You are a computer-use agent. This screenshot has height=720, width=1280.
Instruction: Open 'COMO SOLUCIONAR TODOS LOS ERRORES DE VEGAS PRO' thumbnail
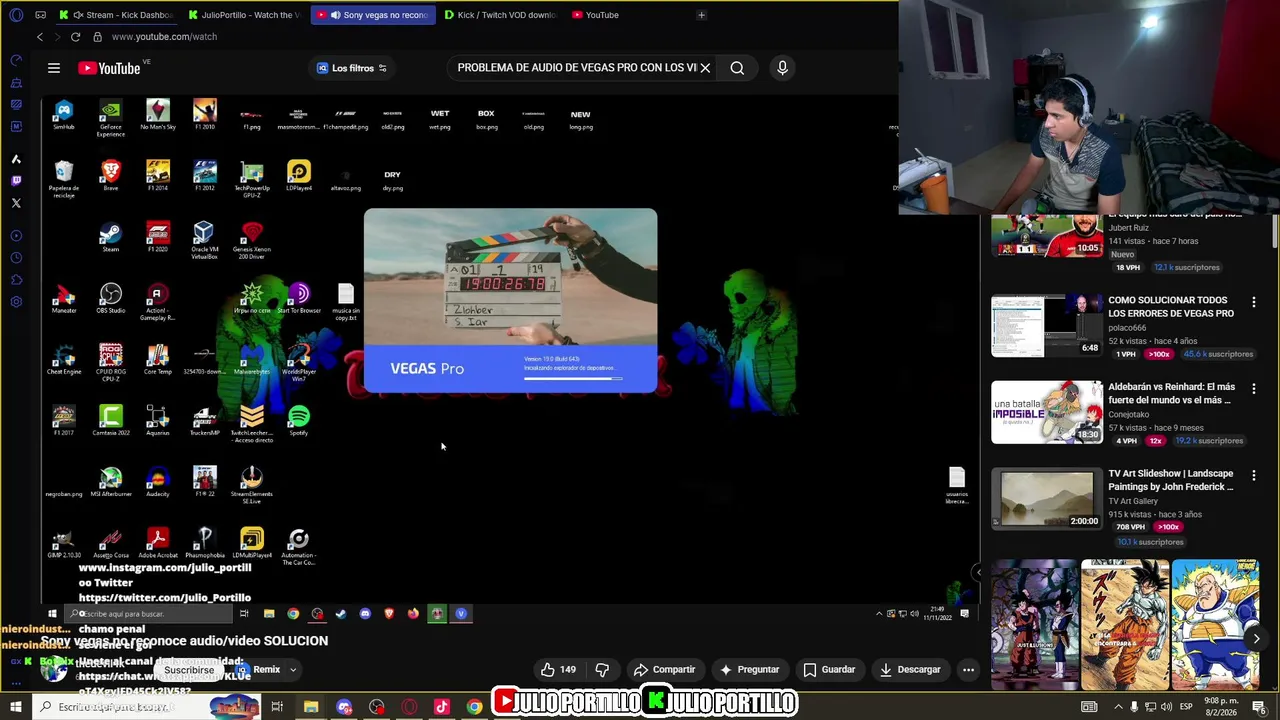pyautogui.click(x=1047, y=325)
